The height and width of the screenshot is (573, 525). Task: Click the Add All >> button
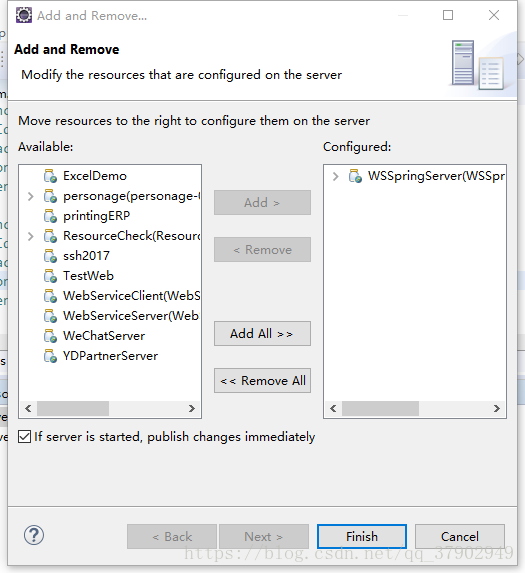coord(262,334)
